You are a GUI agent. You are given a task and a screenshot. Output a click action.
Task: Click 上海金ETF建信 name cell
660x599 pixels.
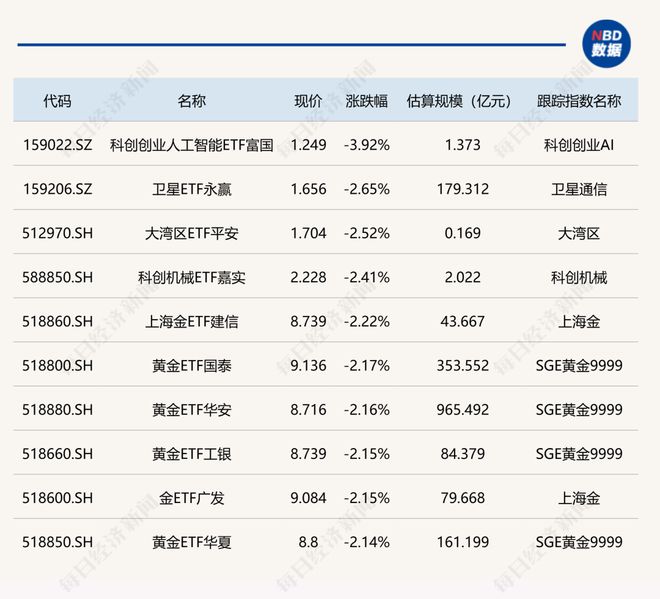192,322
